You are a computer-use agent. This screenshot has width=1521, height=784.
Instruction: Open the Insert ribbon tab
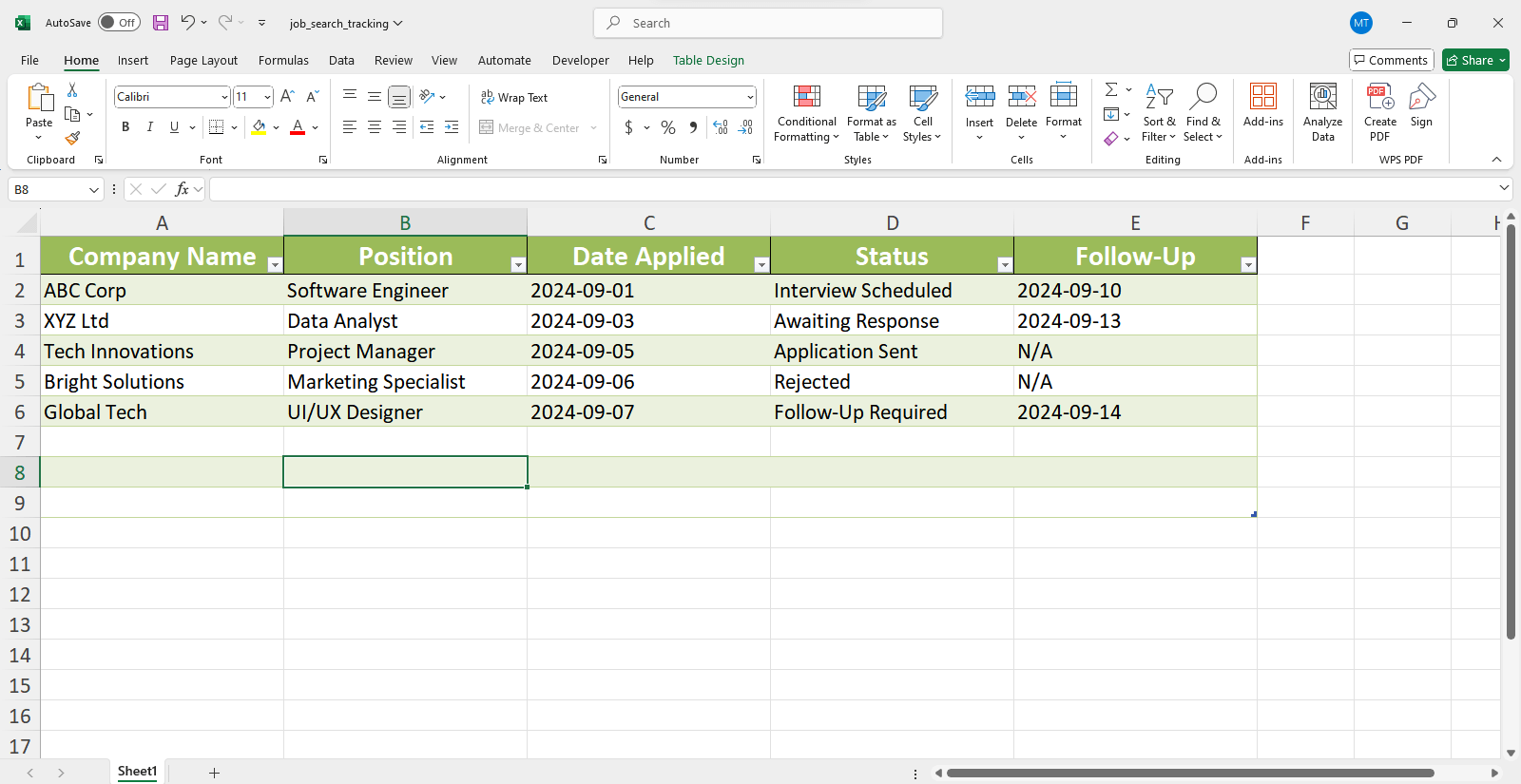click(x=133, y=60)
